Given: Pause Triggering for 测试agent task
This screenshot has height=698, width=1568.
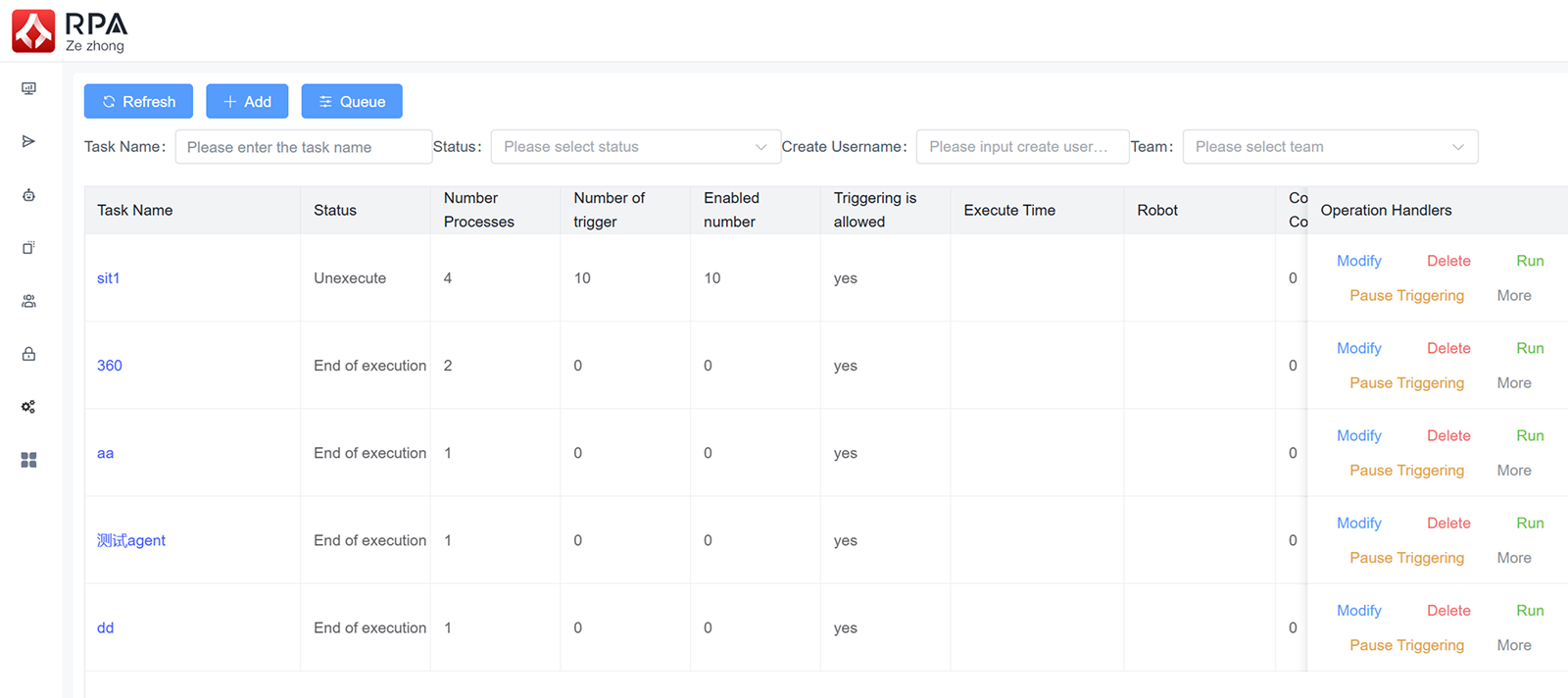Looking at the screenshot, I should tap(1406, 558).
